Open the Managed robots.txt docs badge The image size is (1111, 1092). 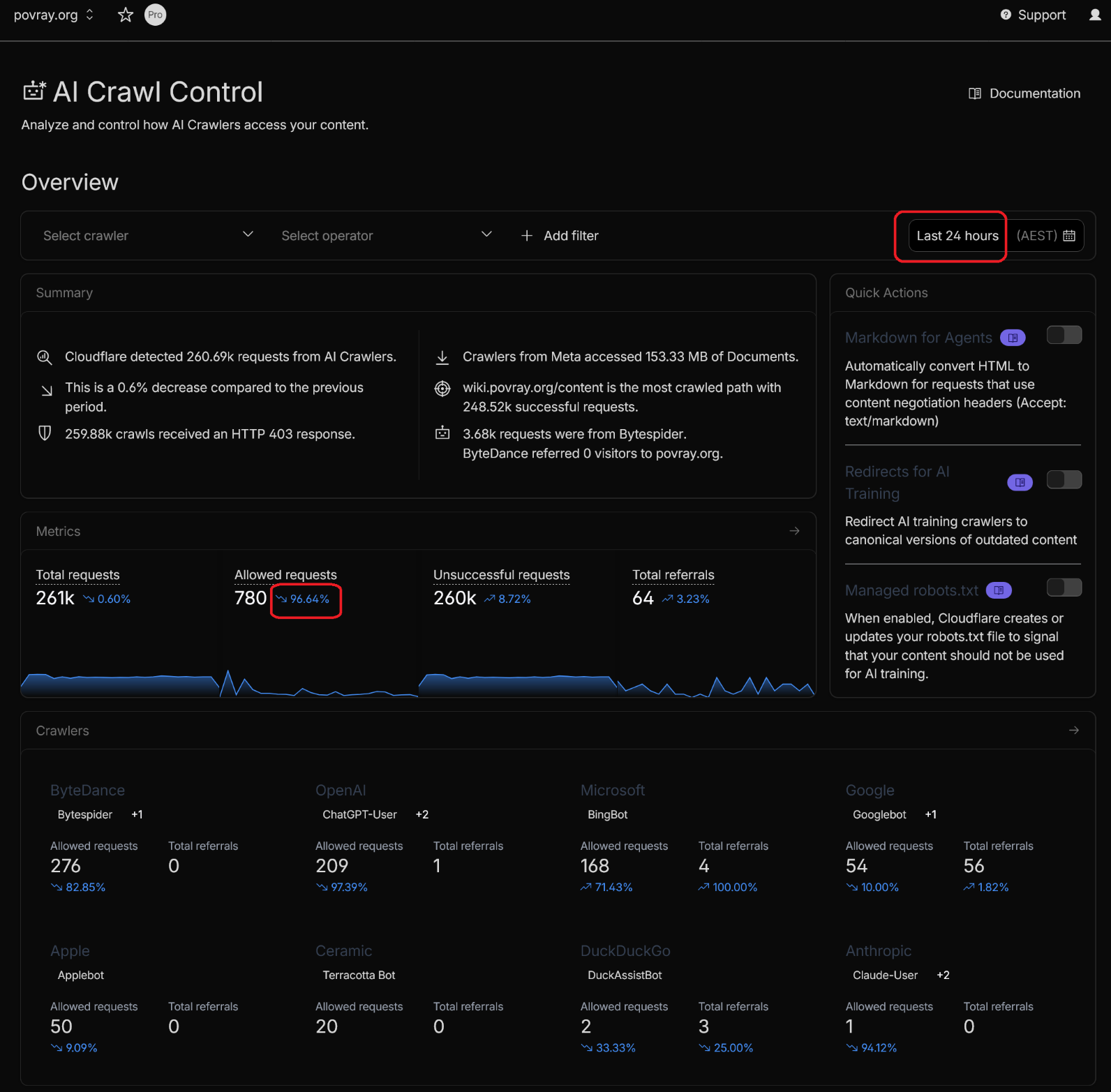[x=999, y=590]
